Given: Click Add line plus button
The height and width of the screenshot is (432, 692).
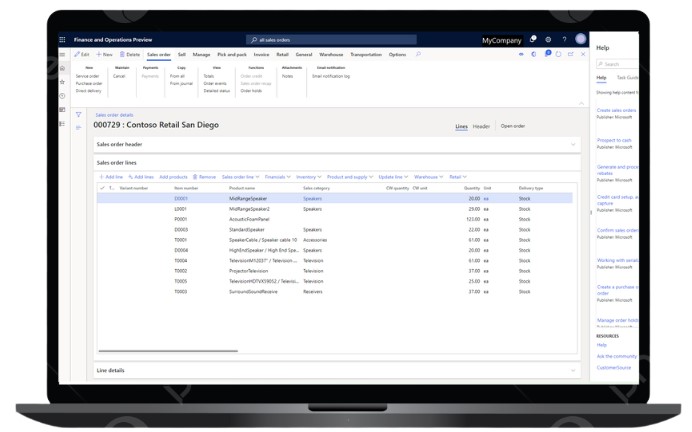Looking at the screenshot, I should [111, 177].
